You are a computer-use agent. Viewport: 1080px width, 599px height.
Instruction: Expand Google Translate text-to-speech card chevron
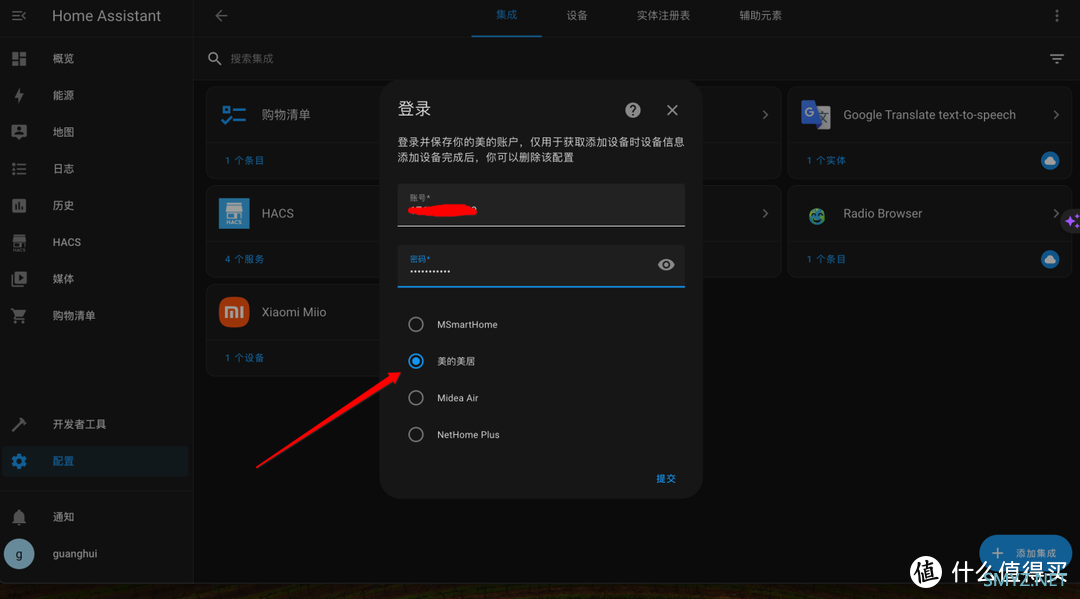(1056, 114)
